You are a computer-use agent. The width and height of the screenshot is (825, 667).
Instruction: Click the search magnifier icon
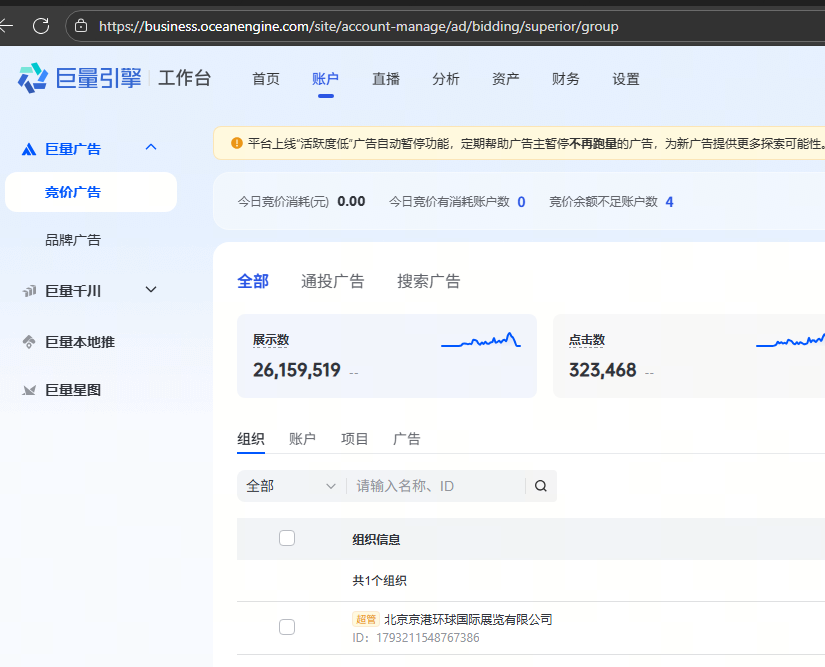click(x=541, y=486)
